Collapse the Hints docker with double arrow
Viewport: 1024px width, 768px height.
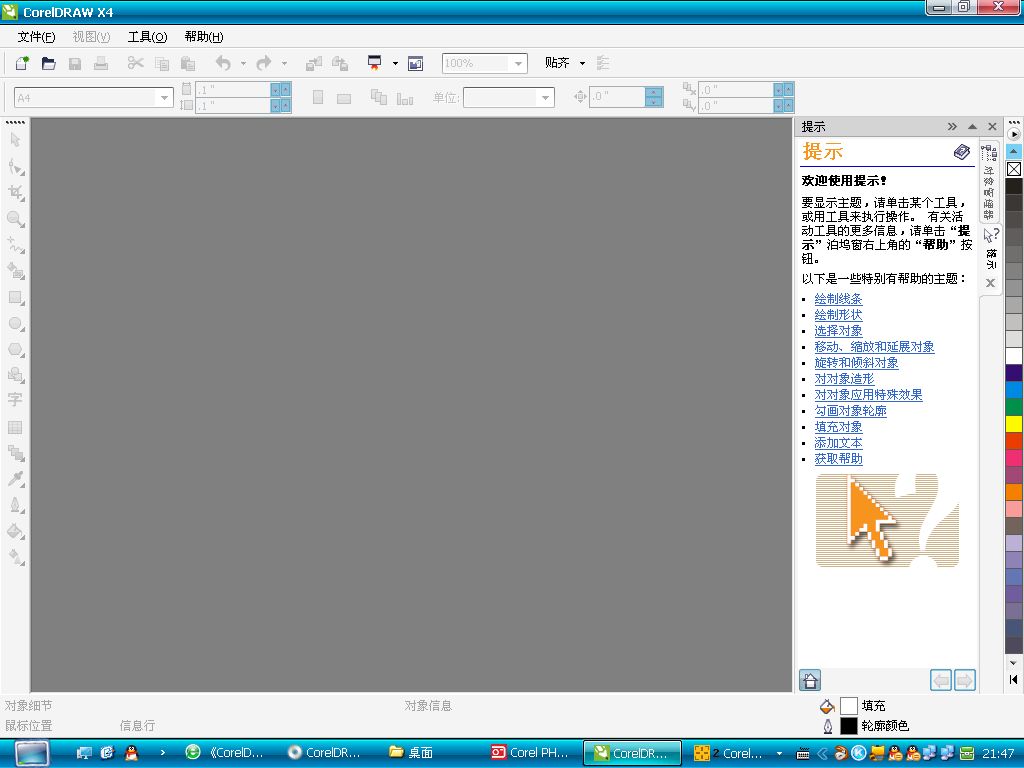pyautogui.click(x=952, y=127)
